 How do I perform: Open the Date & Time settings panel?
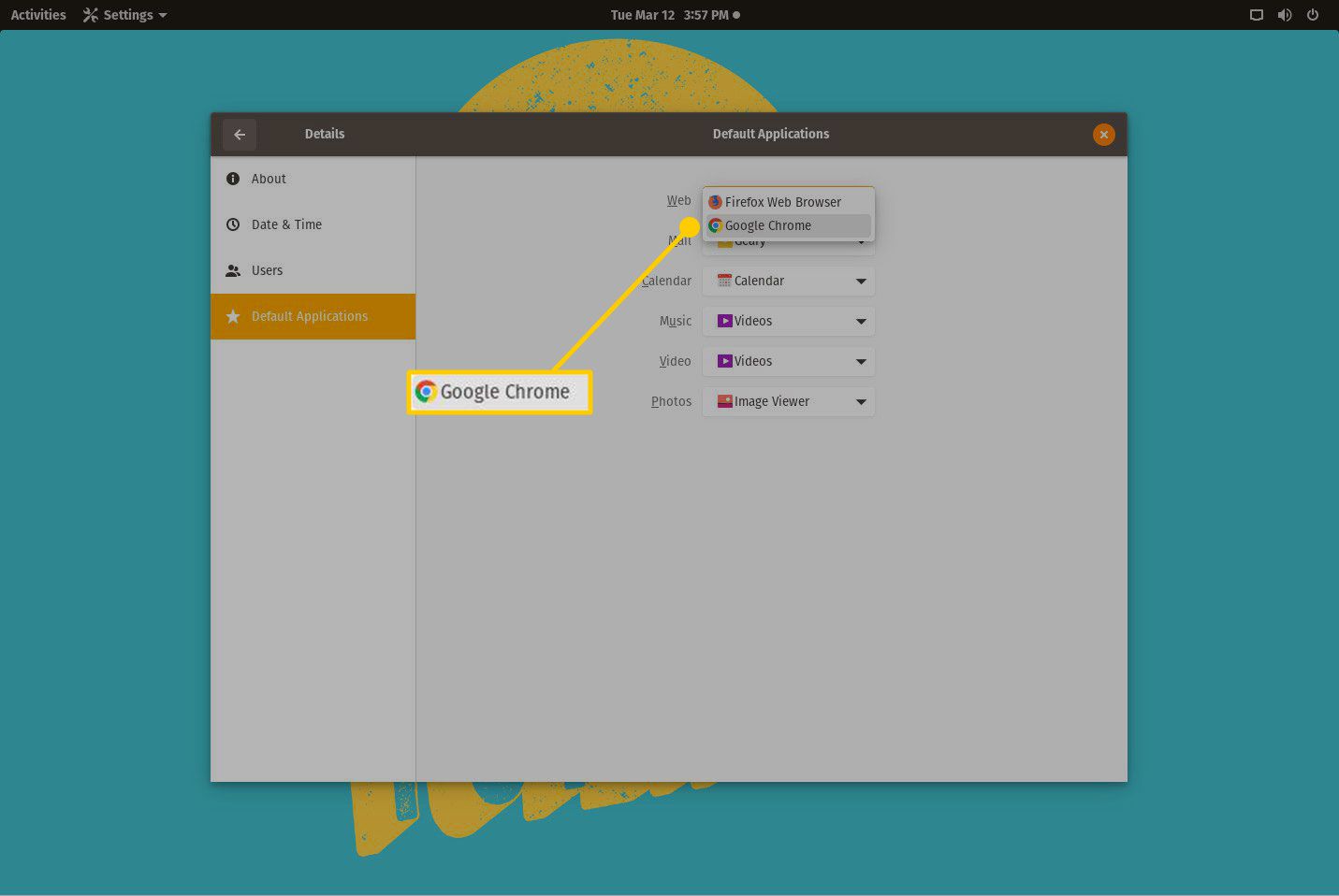313,224
